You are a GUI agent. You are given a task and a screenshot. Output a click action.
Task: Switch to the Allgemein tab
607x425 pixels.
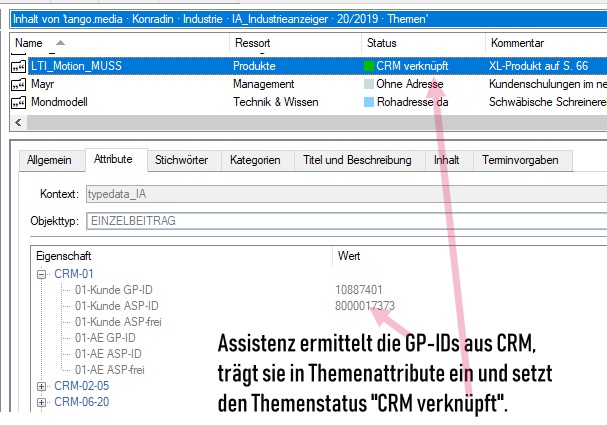click(x=48, y=161)
